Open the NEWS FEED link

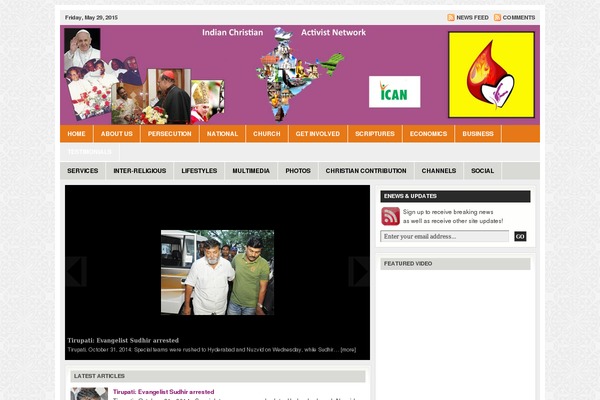pos(472,18)
